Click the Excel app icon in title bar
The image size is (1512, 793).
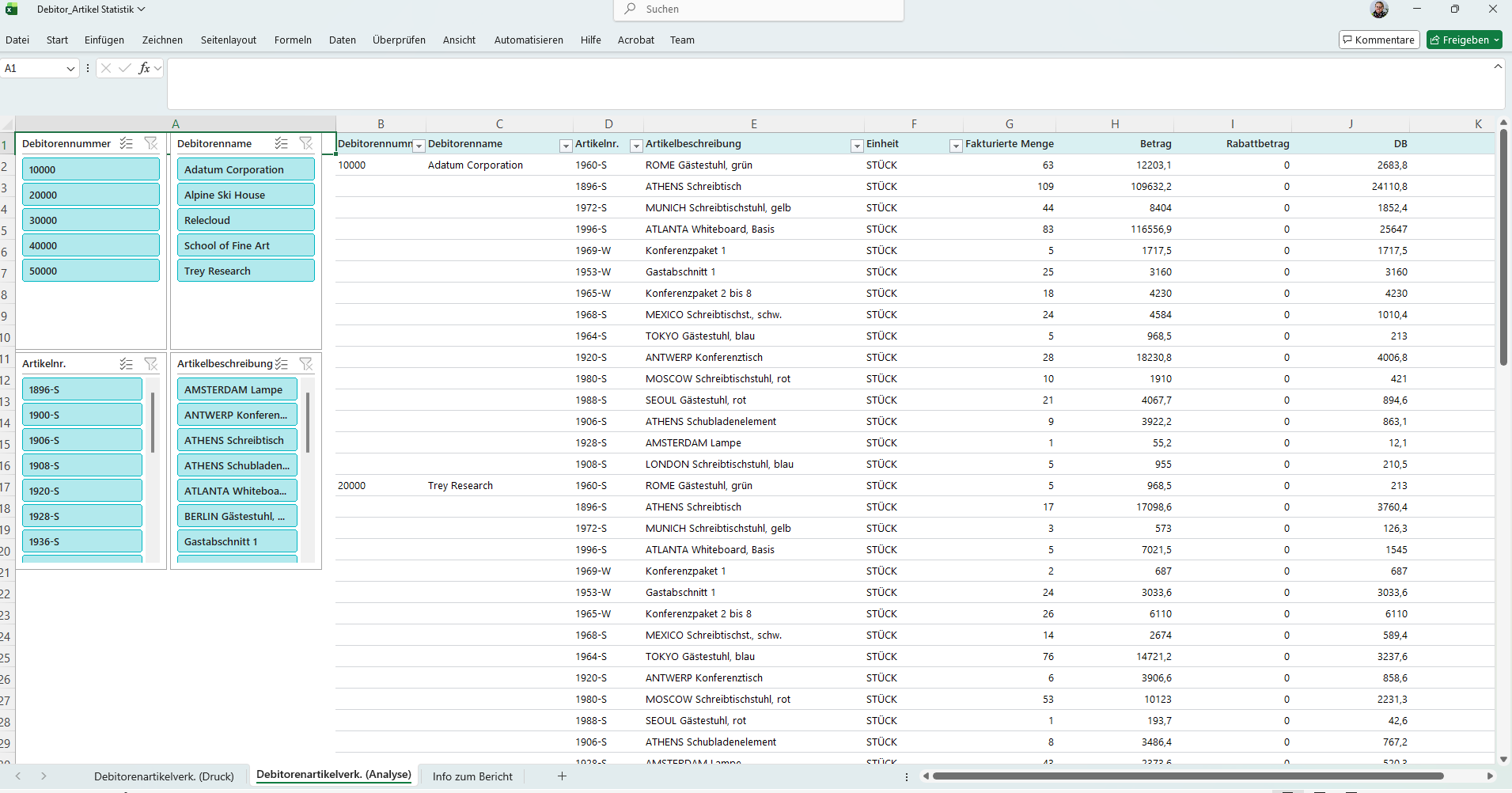coord(12,9)
